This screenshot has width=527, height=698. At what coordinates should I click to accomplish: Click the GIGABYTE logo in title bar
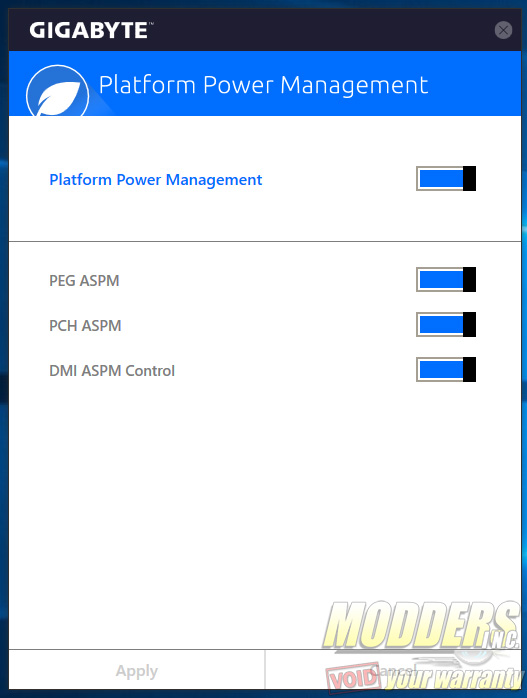coord(91,30)
